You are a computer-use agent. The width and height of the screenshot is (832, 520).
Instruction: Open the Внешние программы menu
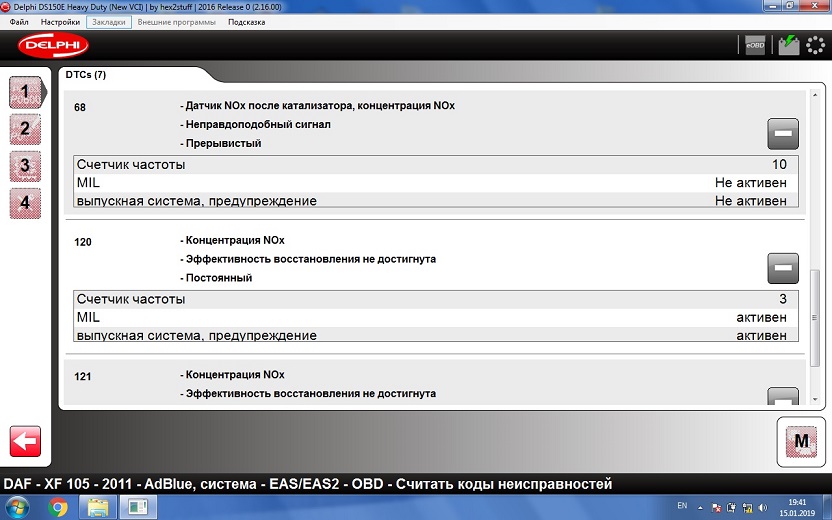click(x=177, y=22)
